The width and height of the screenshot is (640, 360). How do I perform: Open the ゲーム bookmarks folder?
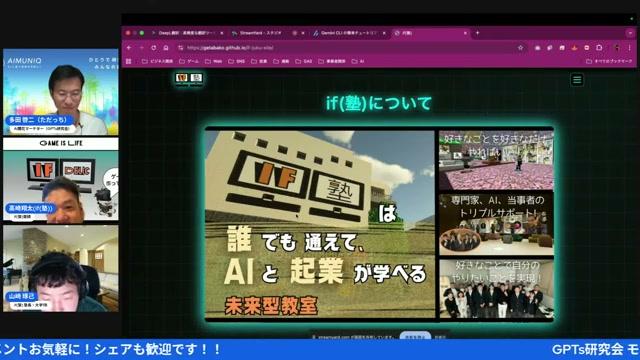point(189,61)
